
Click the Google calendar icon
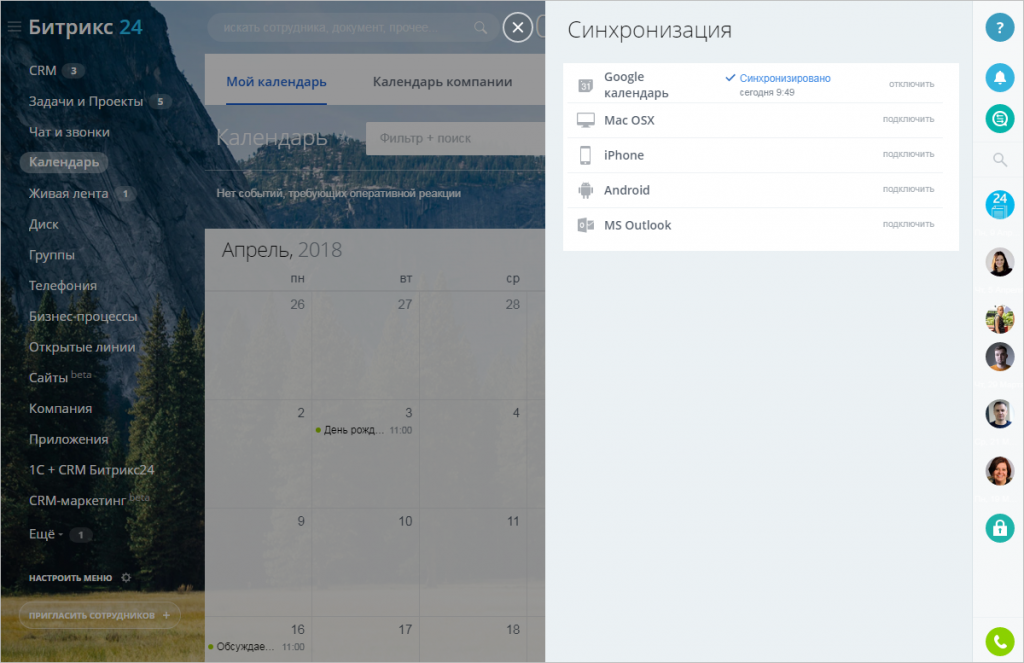pos(585,85)
